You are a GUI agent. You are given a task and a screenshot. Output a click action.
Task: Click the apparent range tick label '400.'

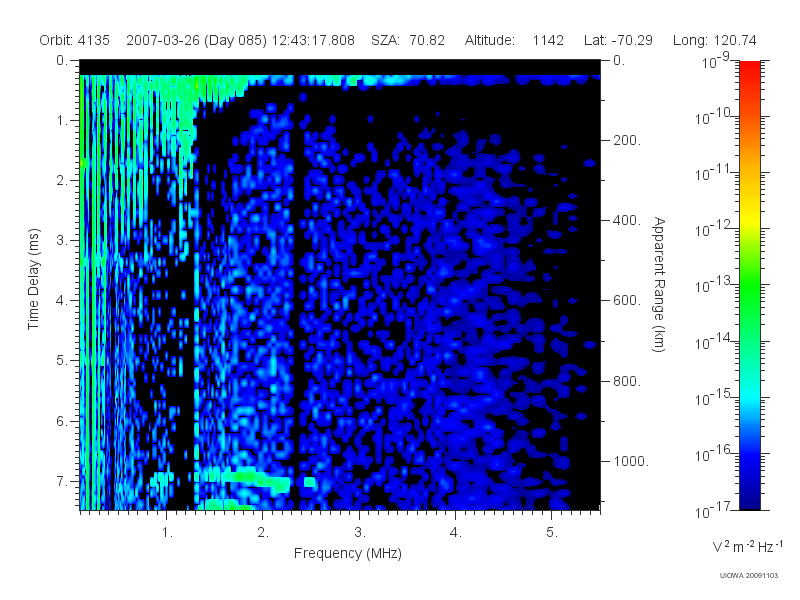pos(627,220)
